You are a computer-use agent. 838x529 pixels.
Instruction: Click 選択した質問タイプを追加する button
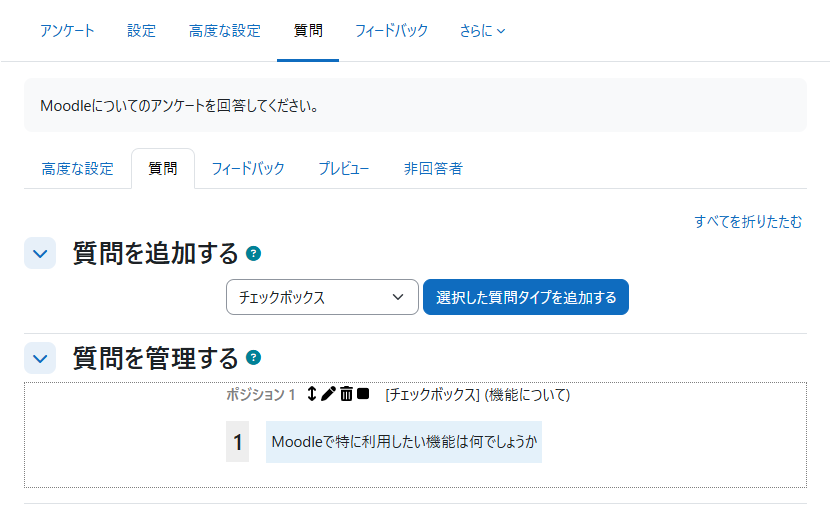(x=526, y=297)
